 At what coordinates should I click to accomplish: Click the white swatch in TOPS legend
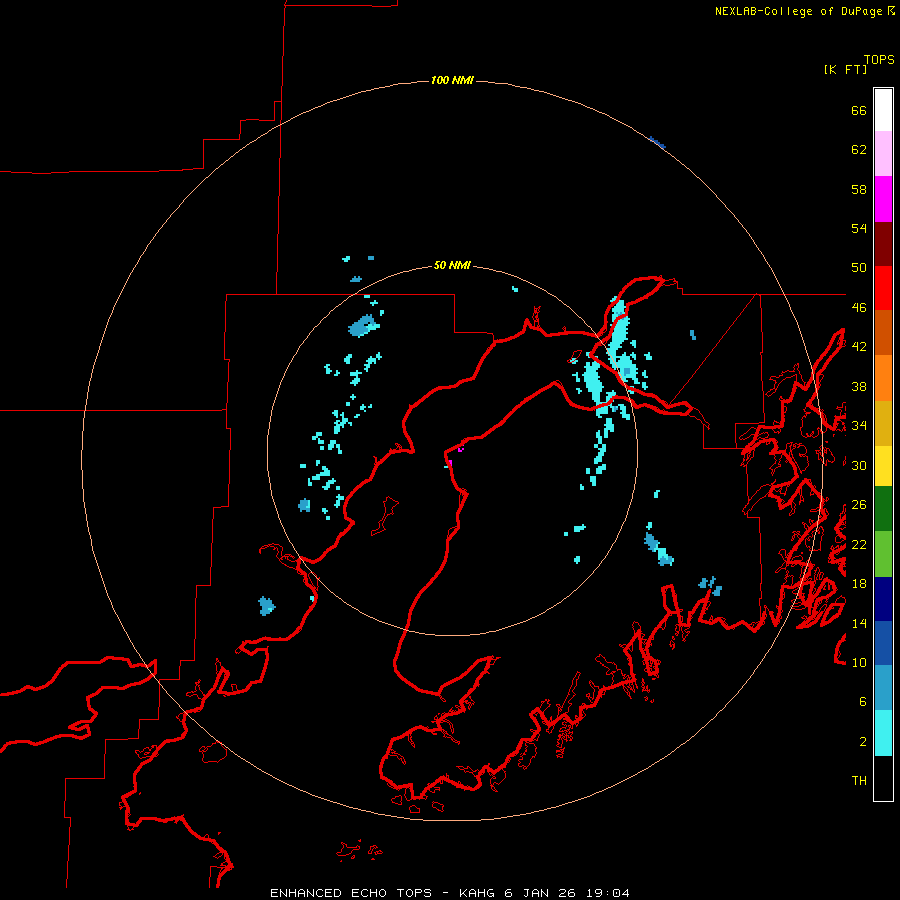[x=883, y=110]
